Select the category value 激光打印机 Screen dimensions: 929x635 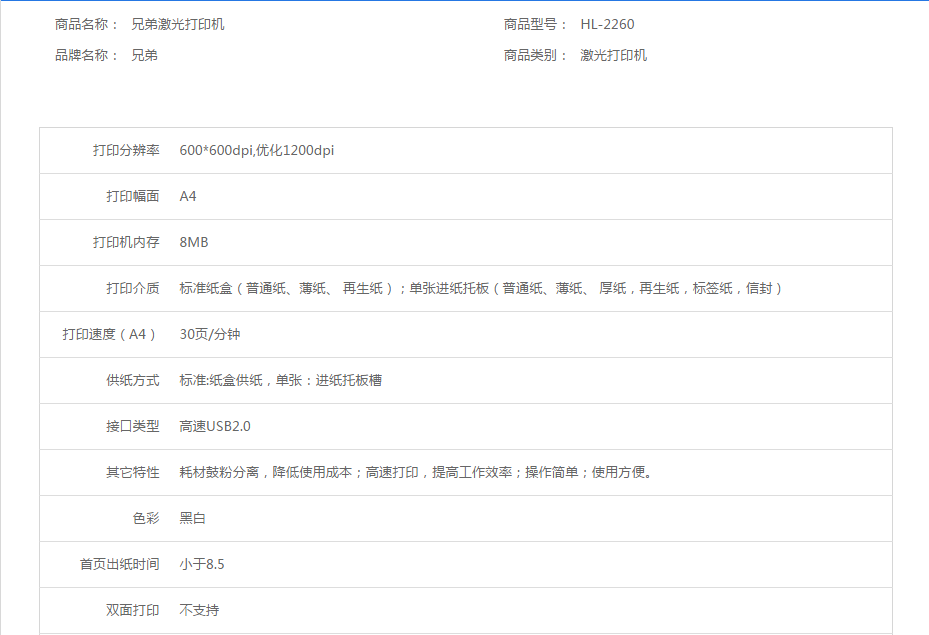(x=614, y=55)
